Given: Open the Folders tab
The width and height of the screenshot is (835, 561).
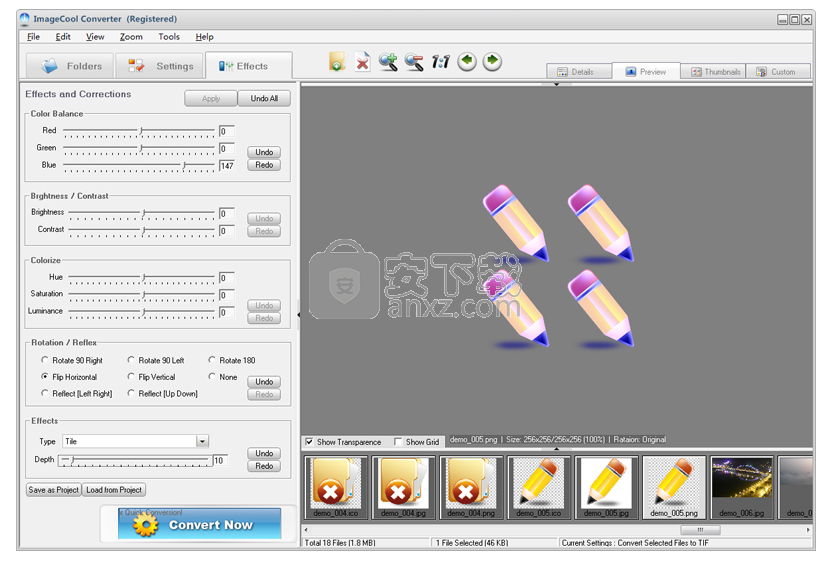Looking at the screenshot, I should [70, 66].
